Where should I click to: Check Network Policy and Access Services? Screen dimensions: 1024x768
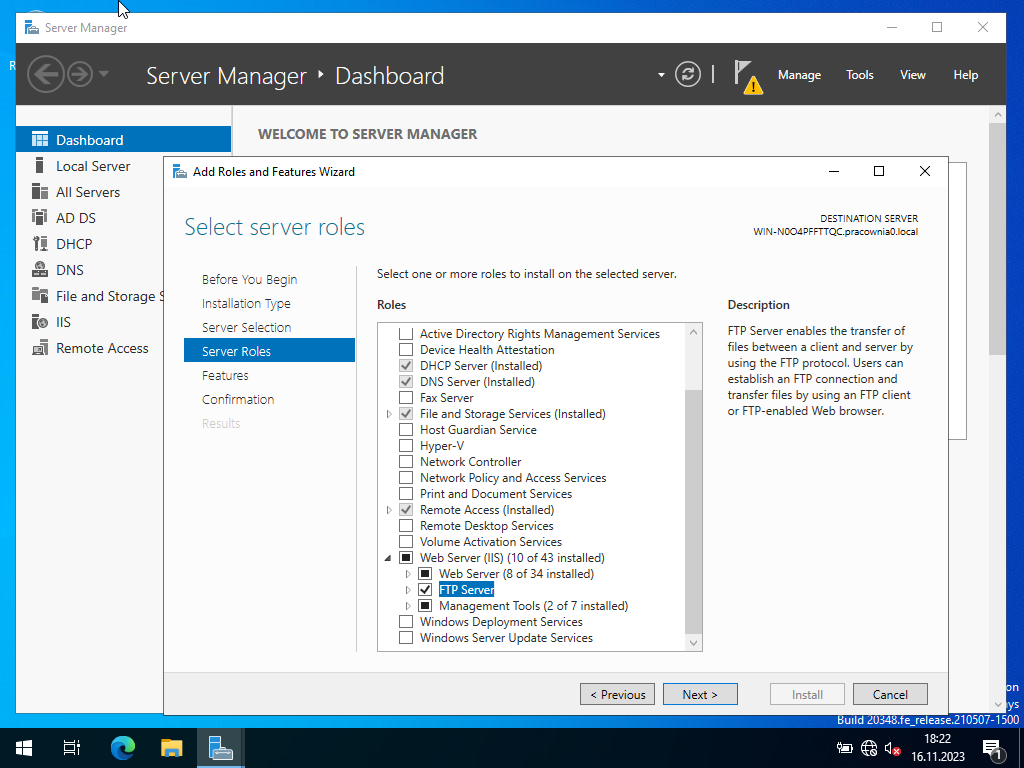pyautogui.click(x=406, y=478)
